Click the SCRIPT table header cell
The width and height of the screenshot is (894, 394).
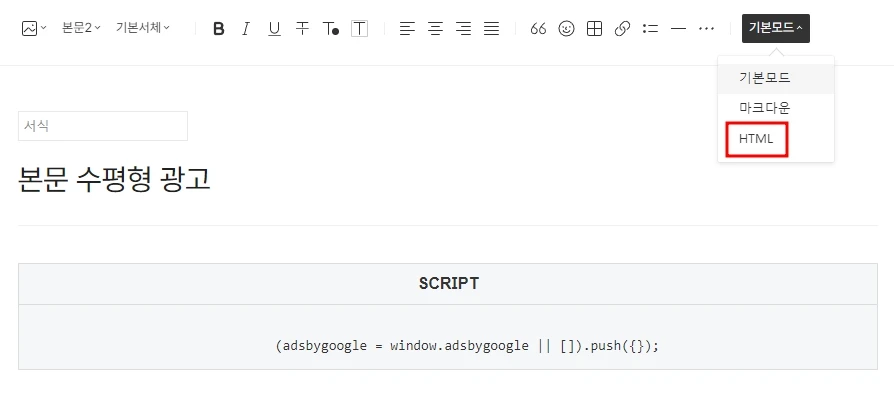pos(448,283)
